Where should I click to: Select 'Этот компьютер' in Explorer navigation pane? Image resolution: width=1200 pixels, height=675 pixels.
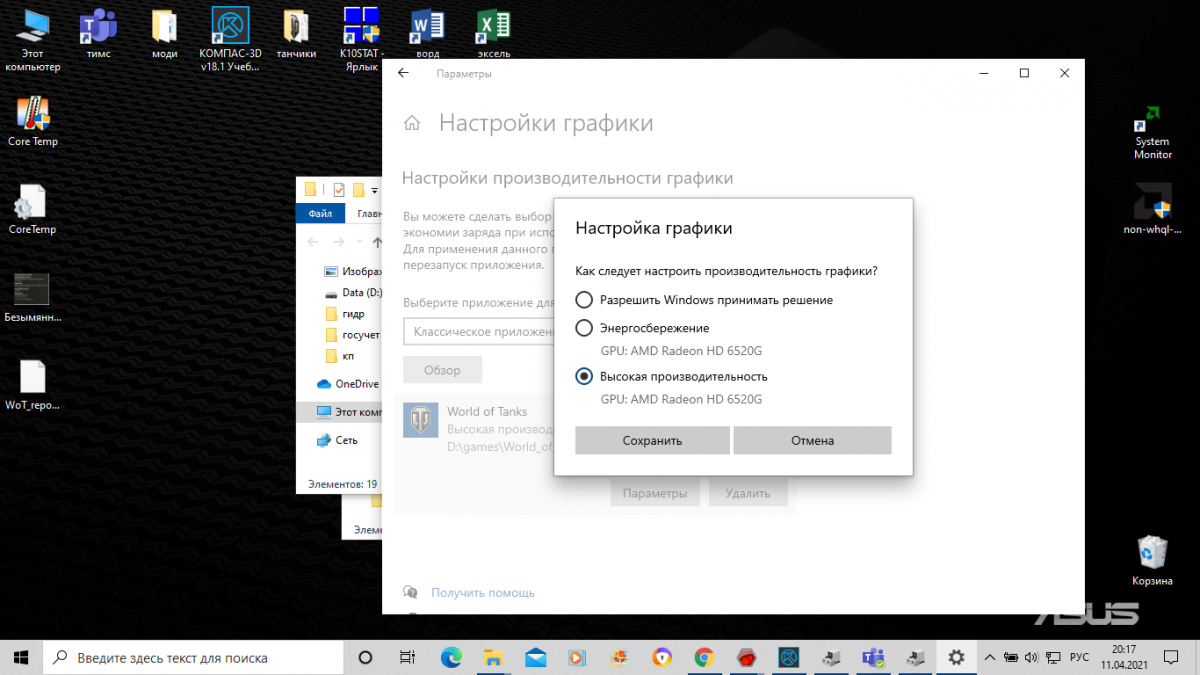point(349,412)
